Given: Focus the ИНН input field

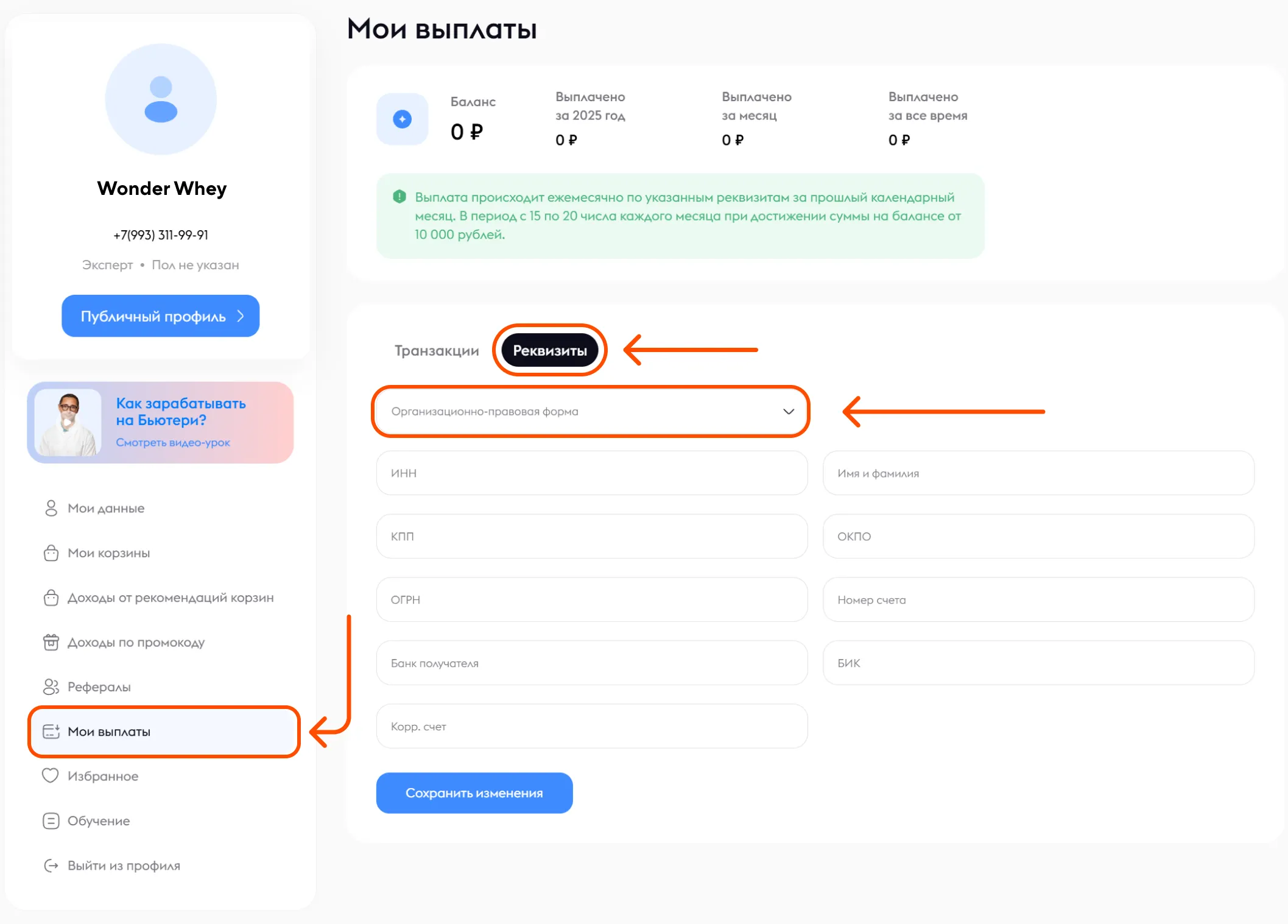Looking at the screenshot, I should pos(592,473).
